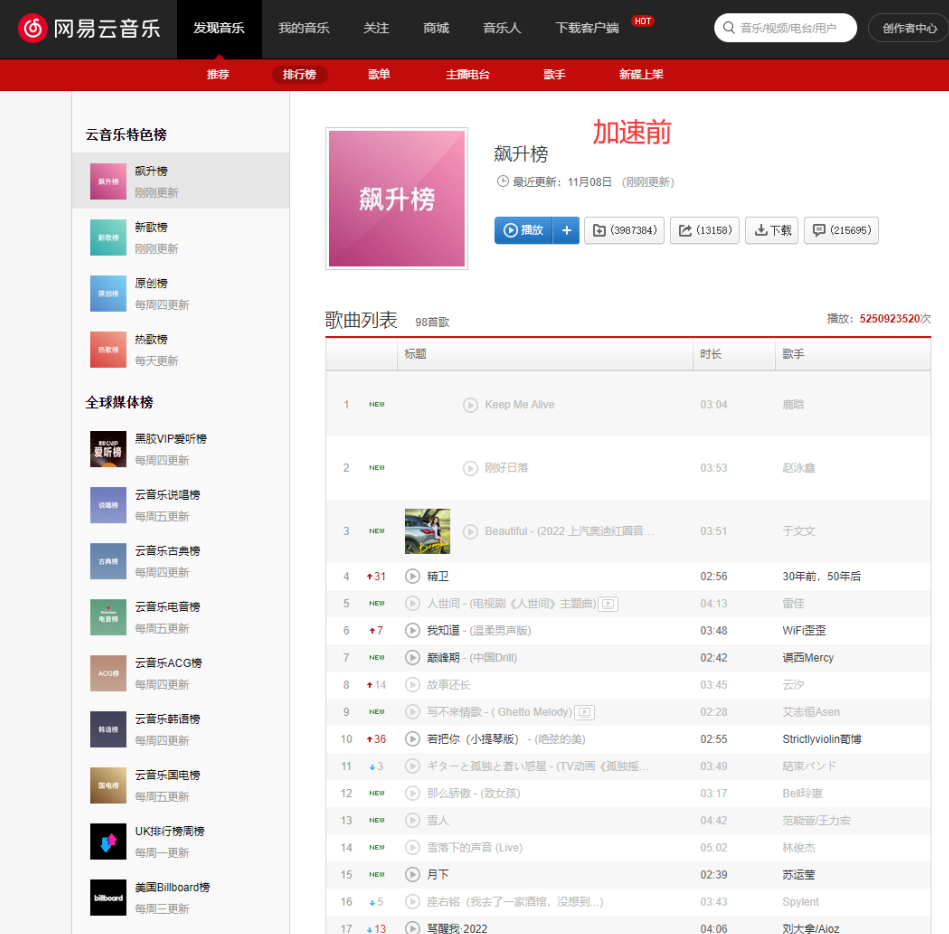Play the song 雪落下的声音 Live
The image size is (949, 934).
(412, 847)
